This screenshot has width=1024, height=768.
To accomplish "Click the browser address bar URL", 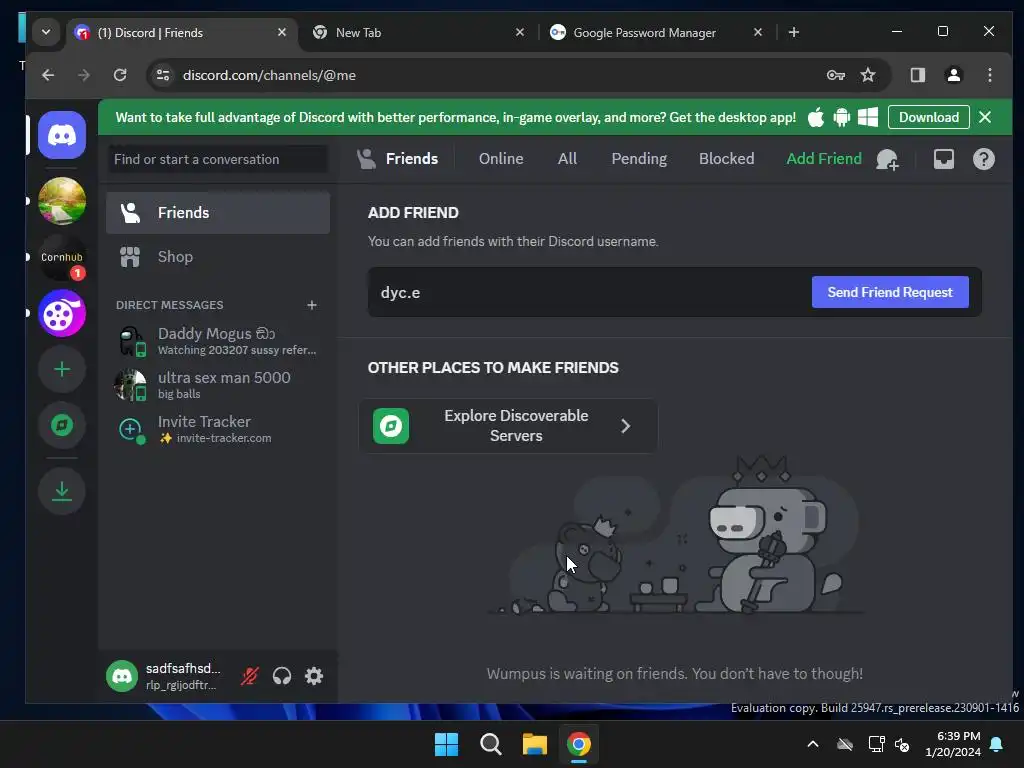I will pyautogui.click(x=269, y=75).
